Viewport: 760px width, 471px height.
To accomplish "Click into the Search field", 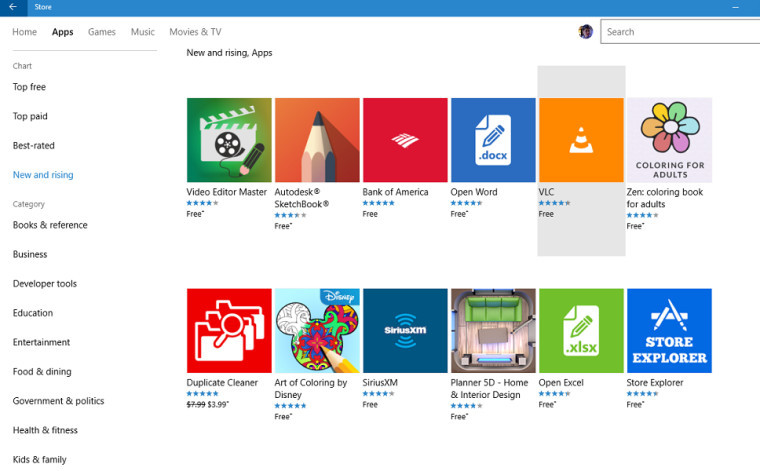I will pos(680,32).
